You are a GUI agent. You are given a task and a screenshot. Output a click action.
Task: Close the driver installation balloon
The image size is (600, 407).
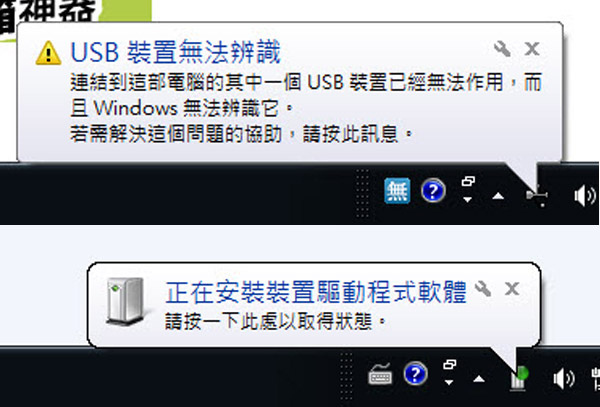tap(512, 289)
